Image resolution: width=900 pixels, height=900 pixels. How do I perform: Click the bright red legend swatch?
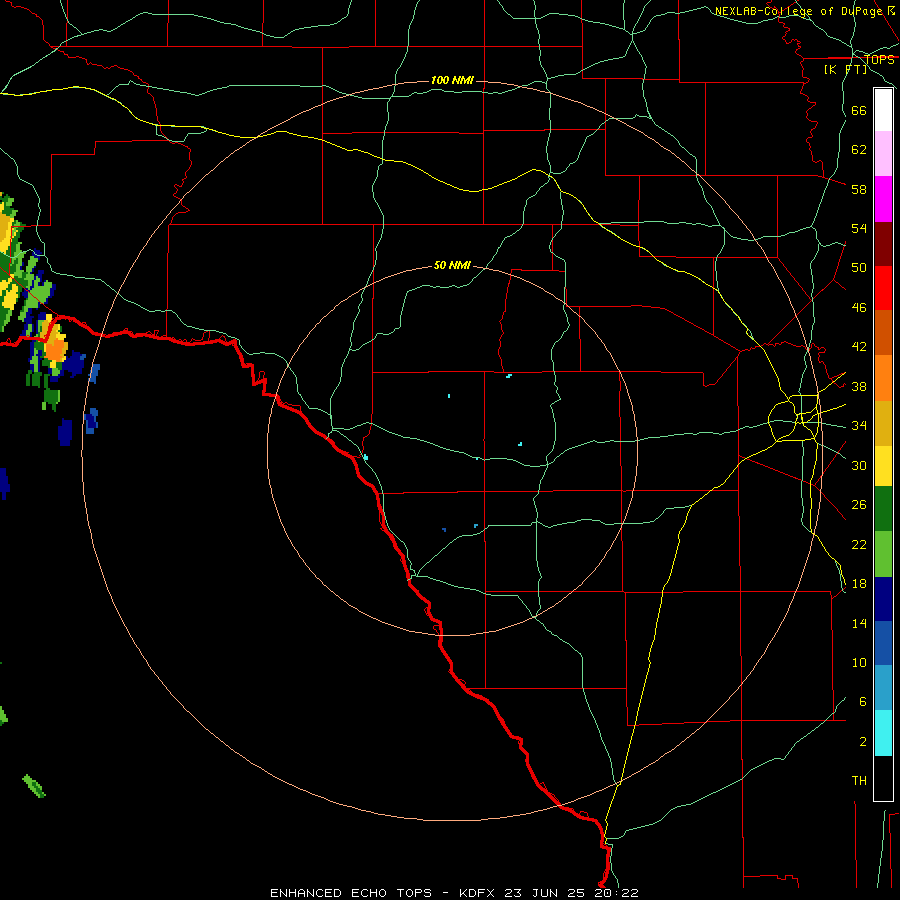883,288
